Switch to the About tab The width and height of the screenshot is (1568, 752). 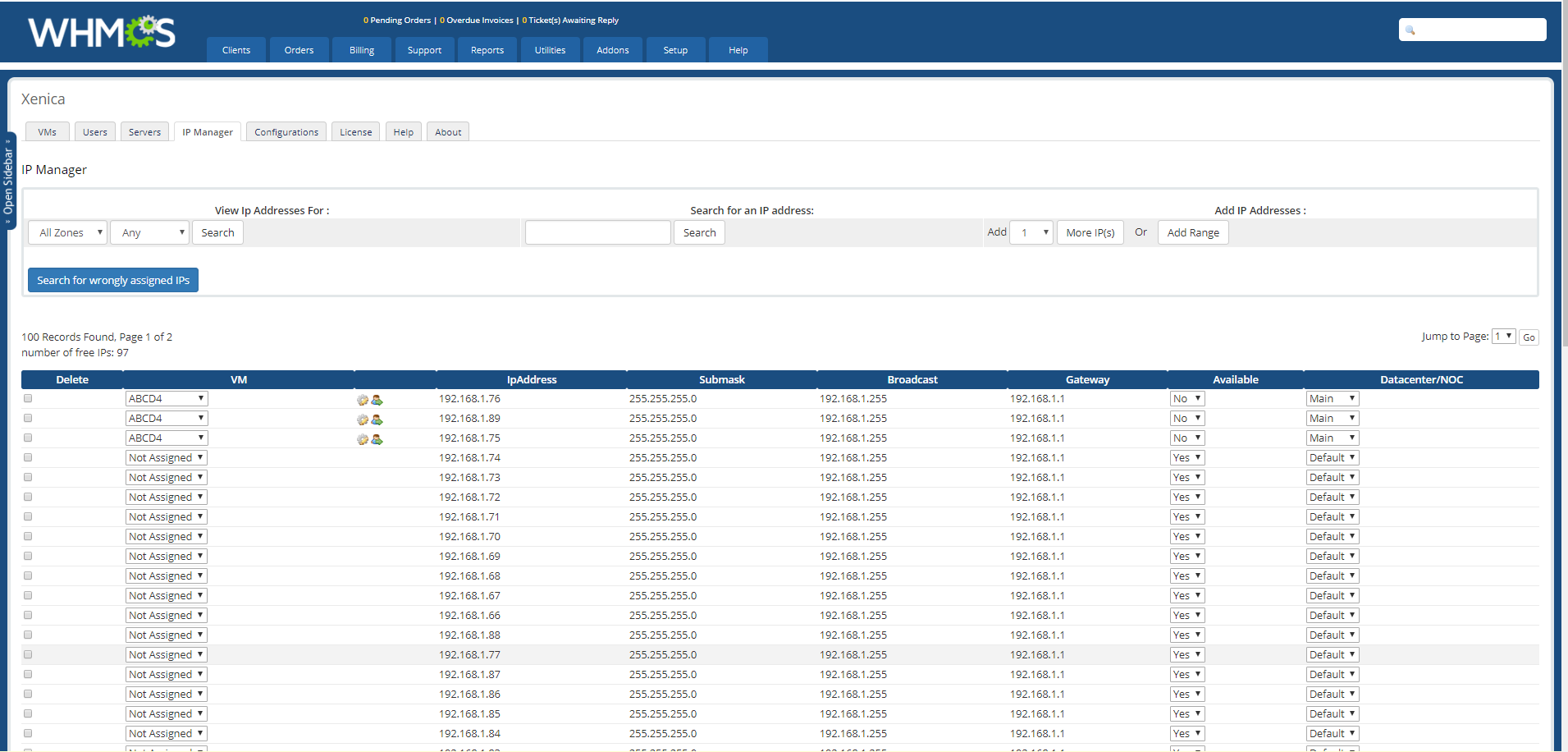pyautogui.click(x=448, y=132)
